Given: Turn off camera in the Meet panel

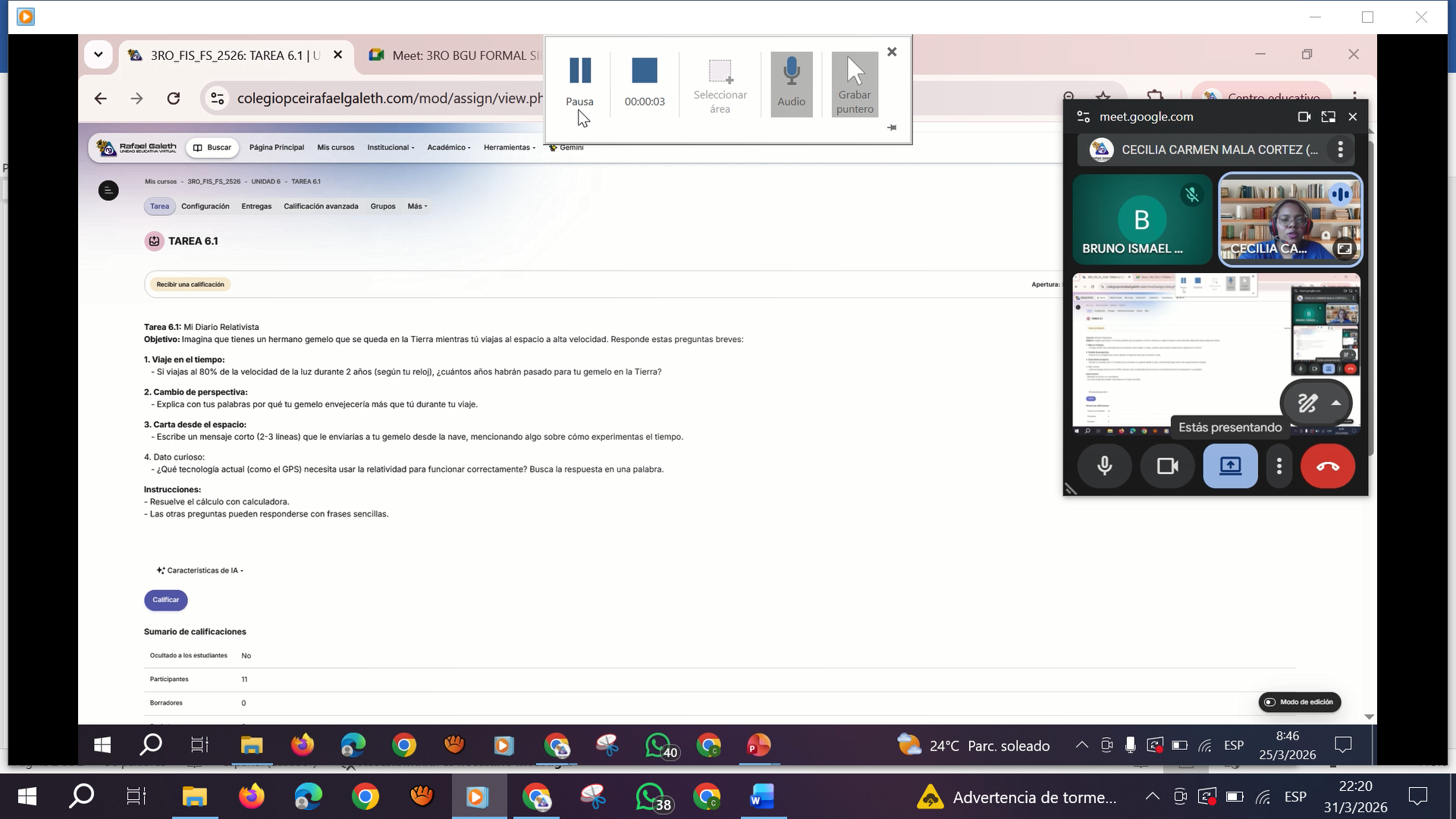Looking at the screenshot, I should tap(1167, 466).
